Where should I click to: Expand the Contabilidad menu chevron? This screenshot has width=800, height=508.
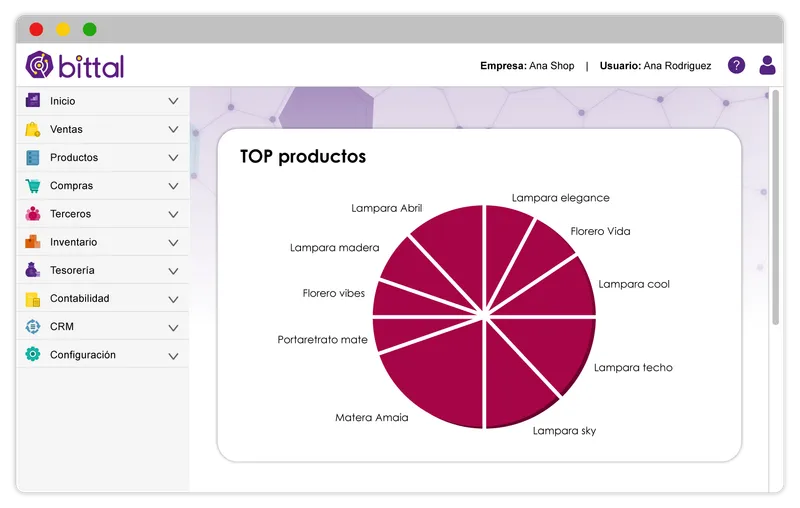(x=173, y=299)
